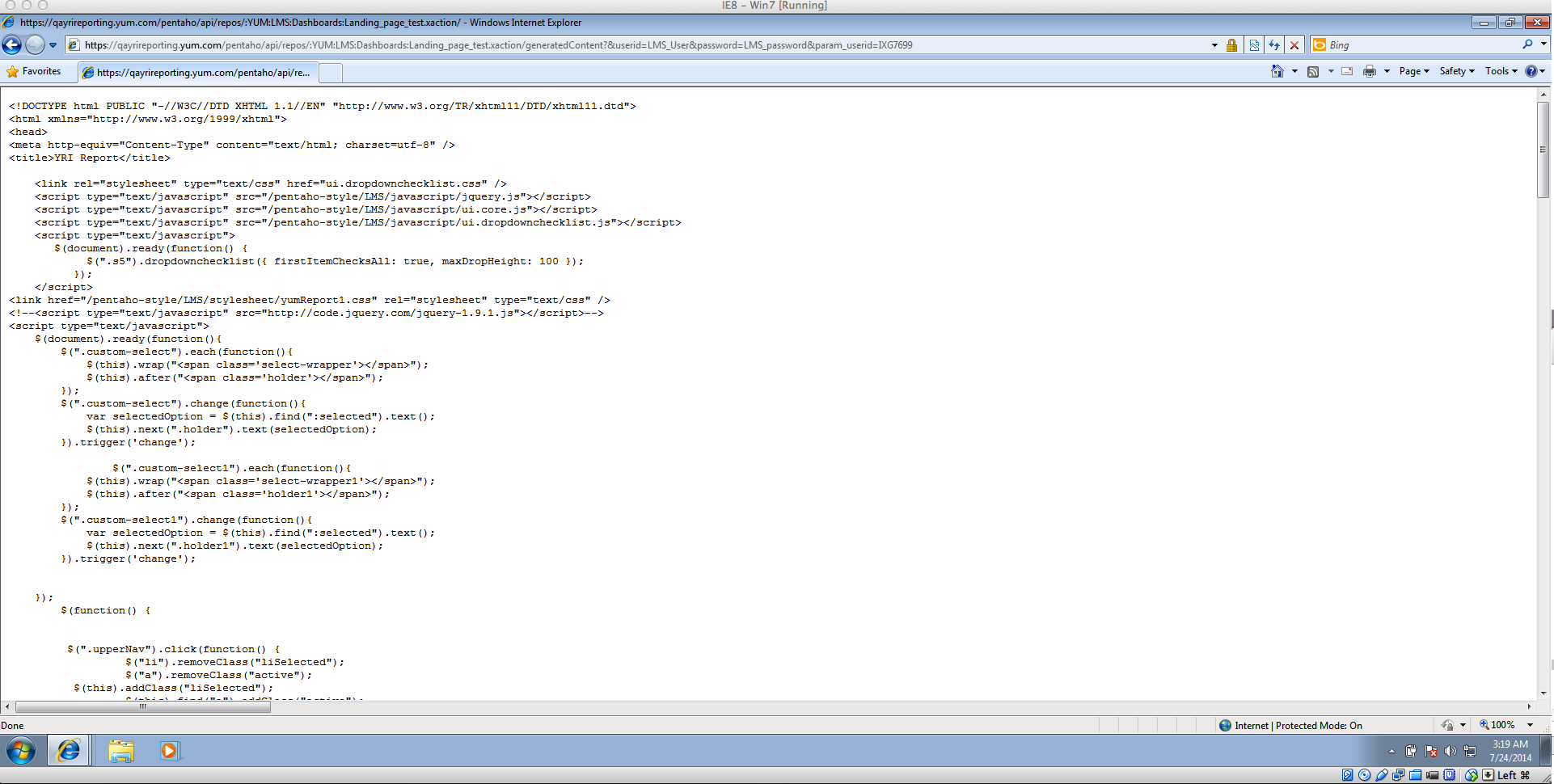Click the 'YRI Report' title line text
Image resolution: width=1554 pixels, height=784 pixels.
[x=90, y=158]
